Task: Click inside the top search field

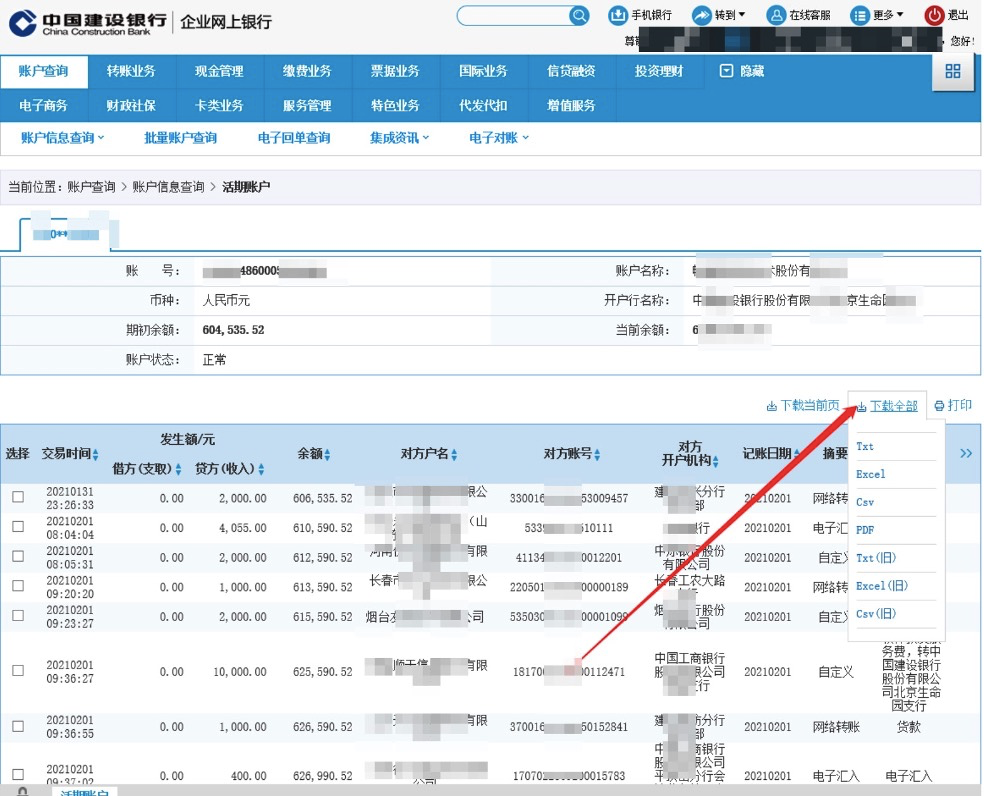Action: 513,16
